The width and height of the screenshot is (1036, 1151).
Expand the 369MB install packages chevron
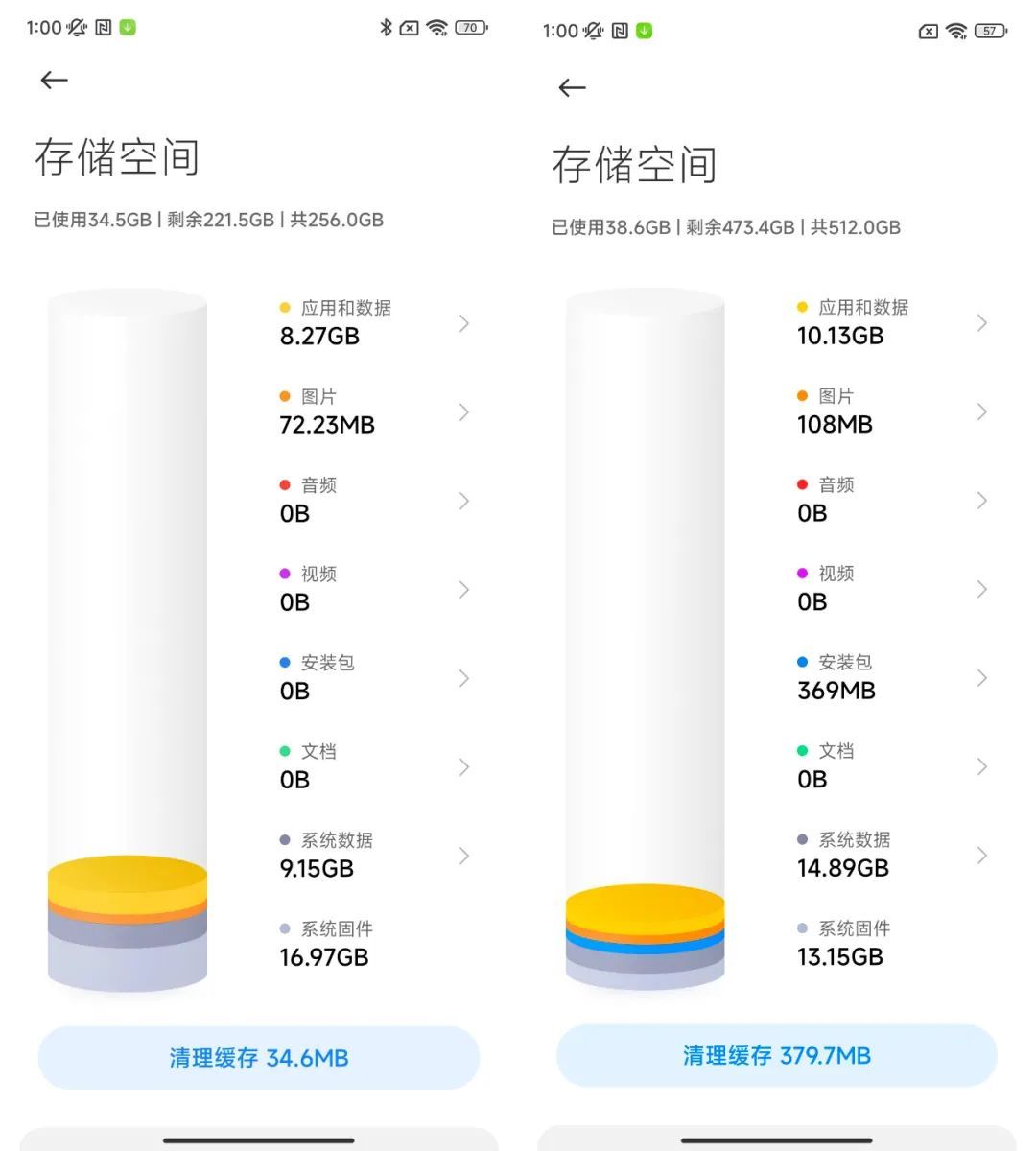coord(981,678)
